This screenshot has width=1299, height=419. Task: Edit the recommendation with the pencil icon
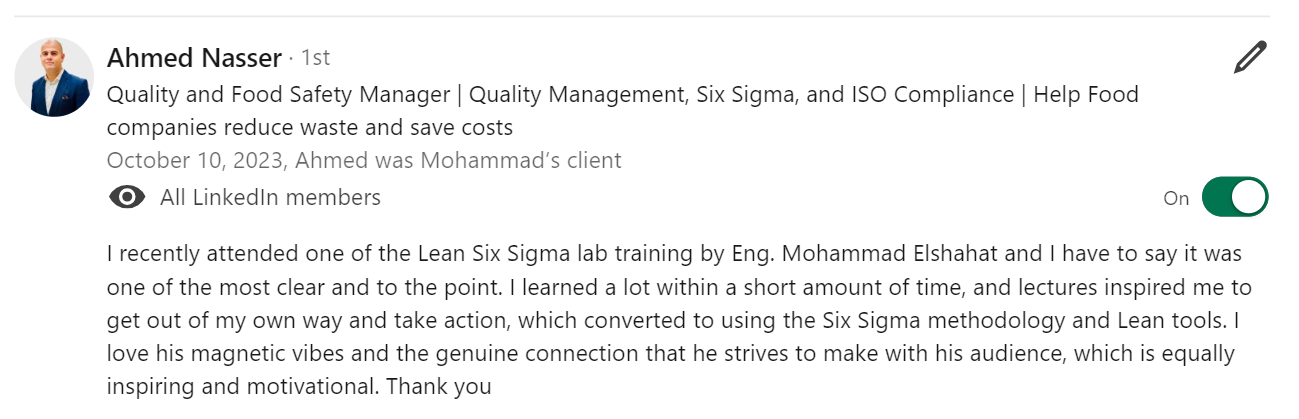1250,58
